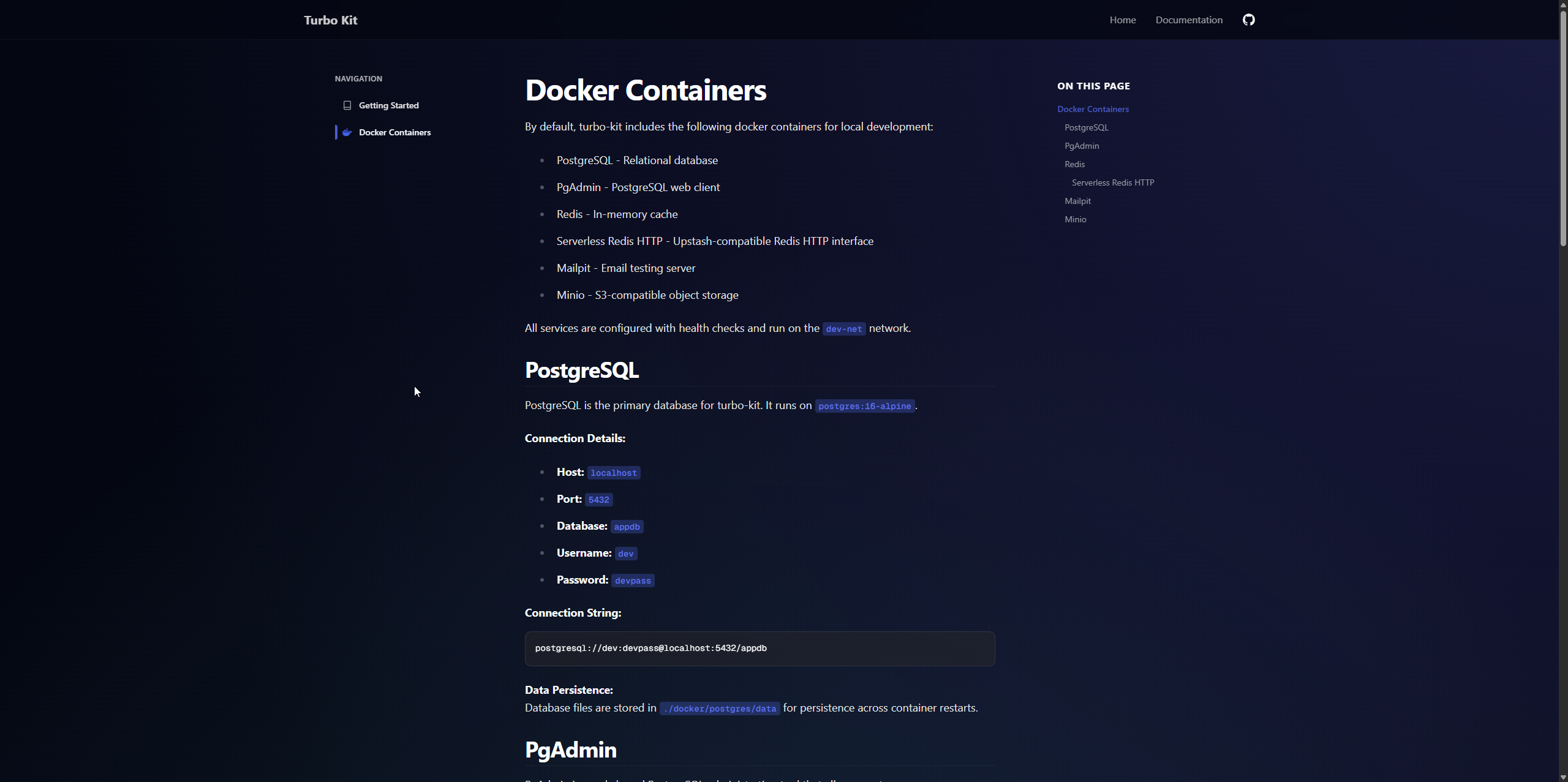Jump to Minio in page outline
Screen dimensions: 1568x782
click(x=1075, y=219)
